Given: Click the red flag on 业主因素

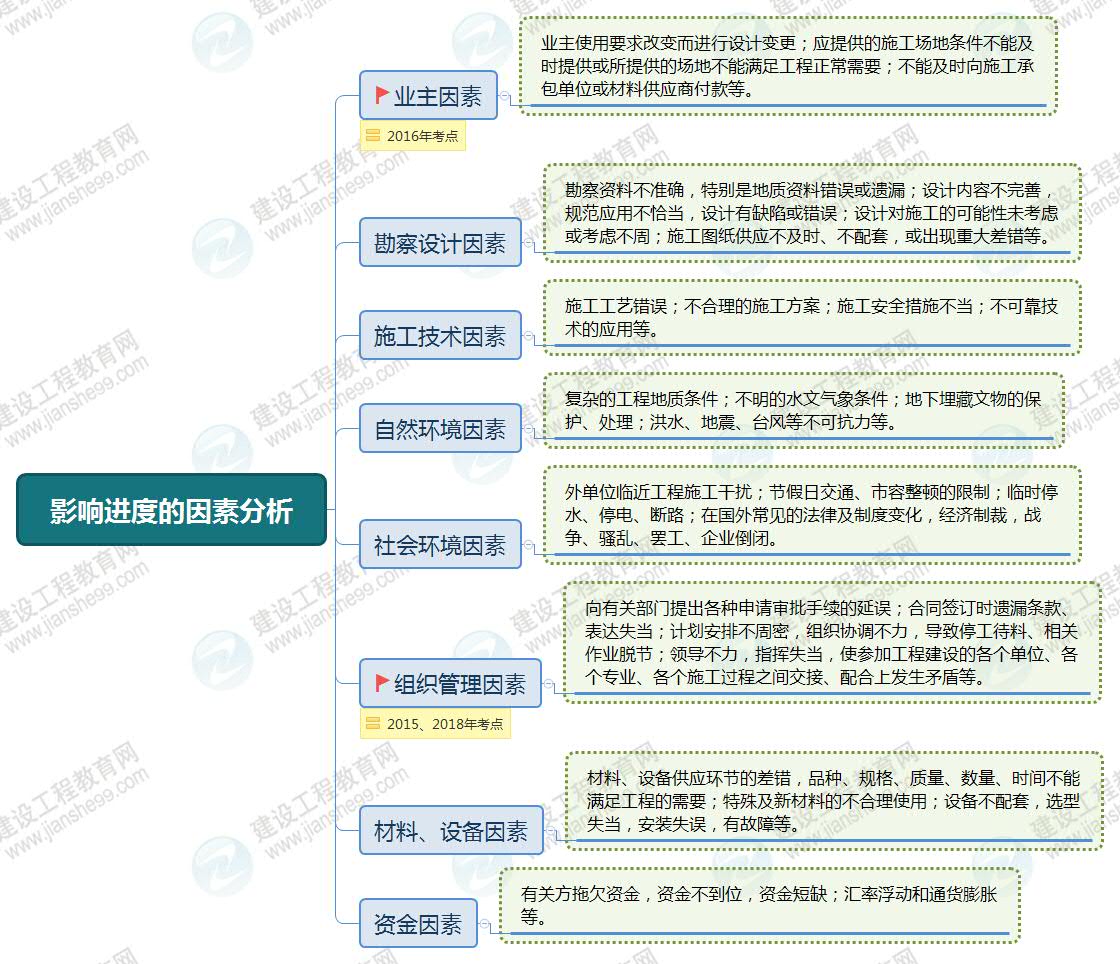Looking at the screenshot, I should coord(382,95).
